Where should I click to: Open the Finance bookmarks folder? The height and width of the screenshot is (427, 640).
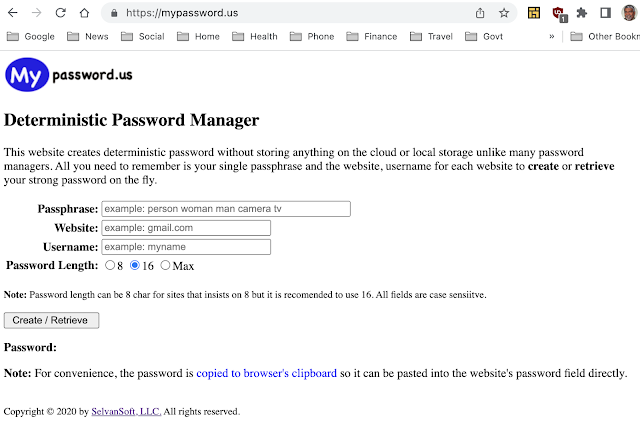pyautogui.click(x=372, y=36)
